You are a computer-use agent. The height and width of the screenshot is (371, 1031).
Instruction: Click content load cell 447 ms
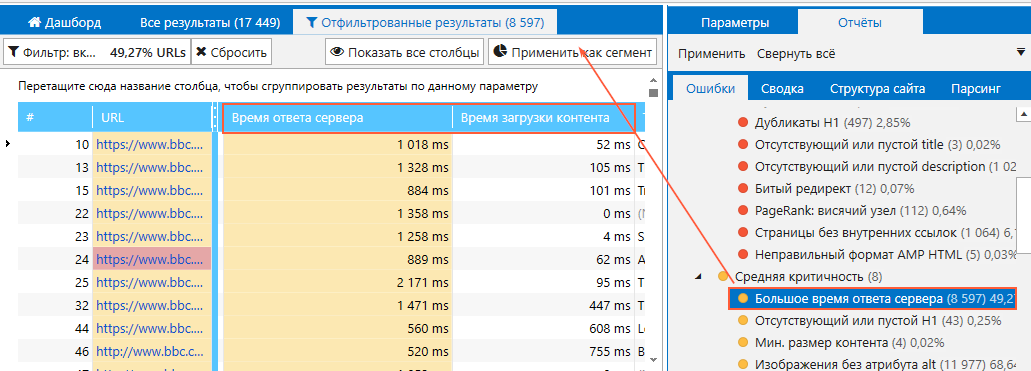[x=544, y=305]
